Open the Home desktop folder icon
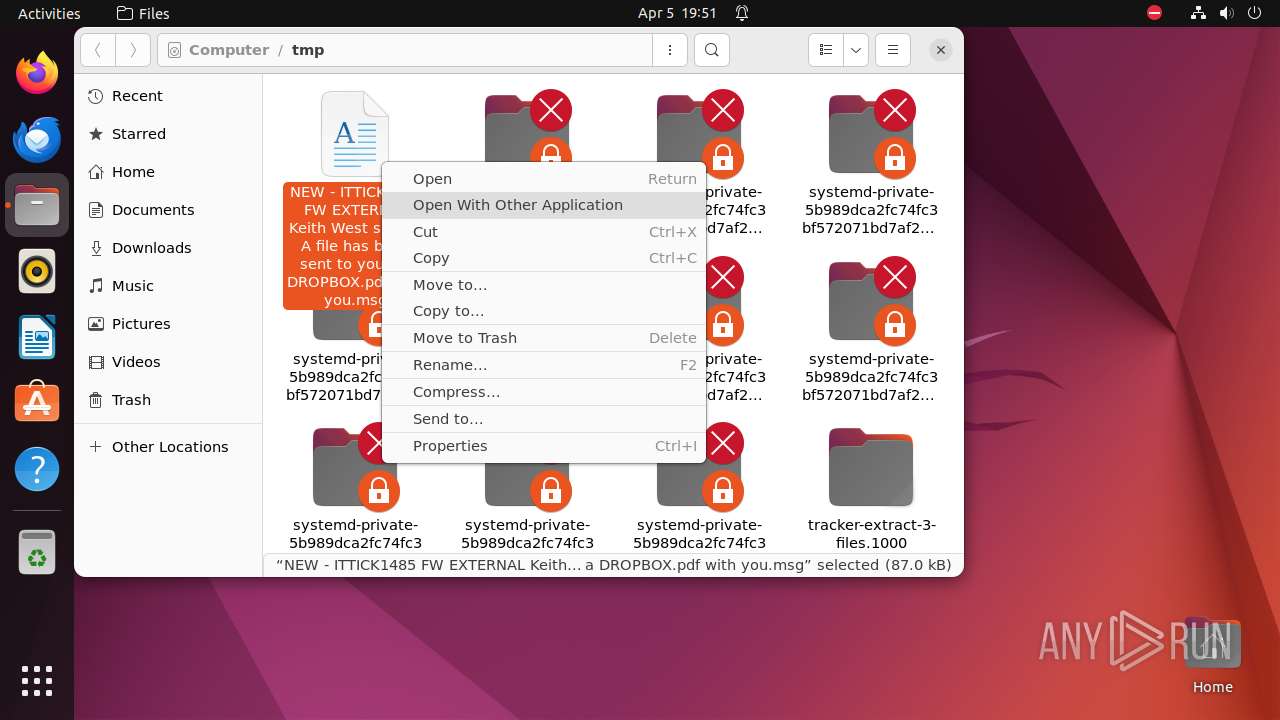The width and height of the screenshot is (1280, 720). point(1212,656)
